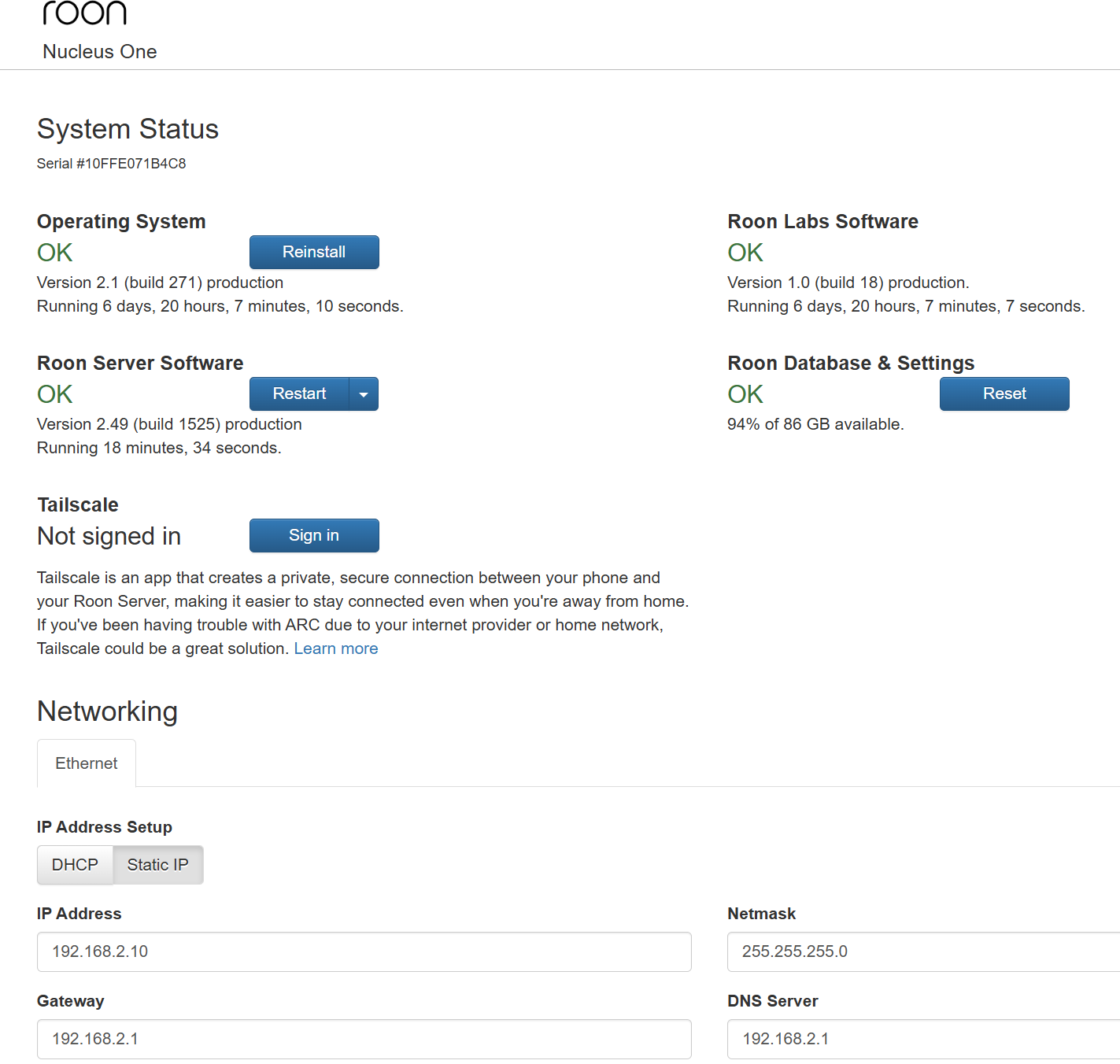This screenshot has width=1120, height=1064.
Task: Select the Ethernet tab
Action: pos(87,763)
